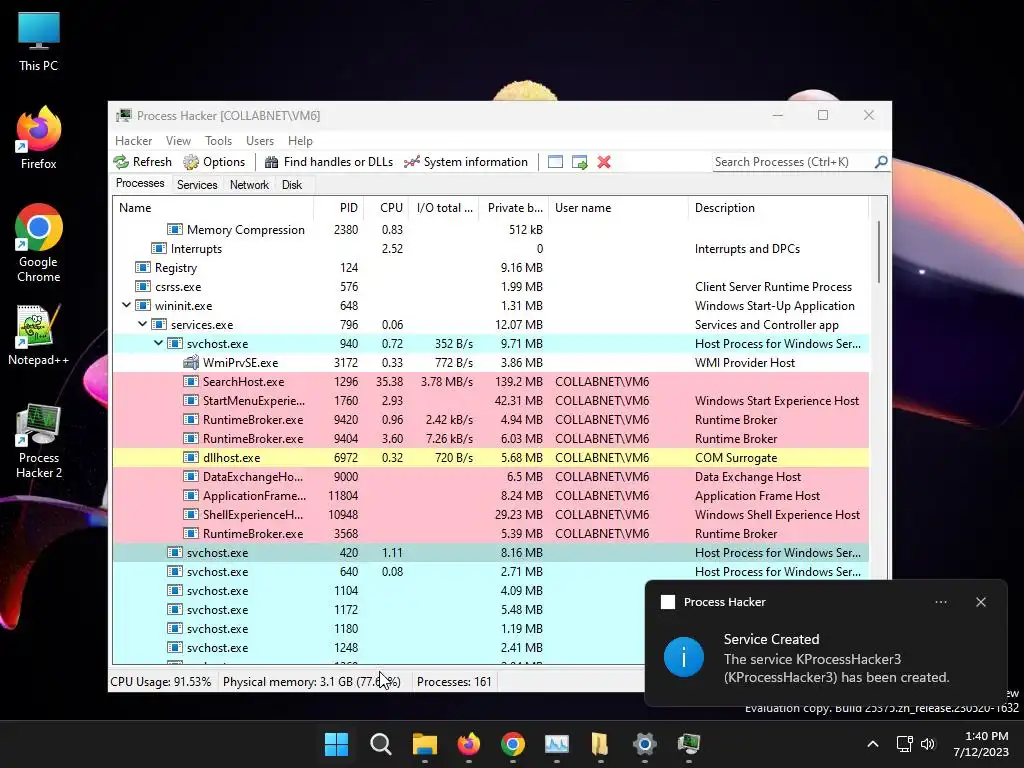Select the dllhost.exe process row
The image size is (1024, 768).
pyautogui.click(x=491, y=458)
